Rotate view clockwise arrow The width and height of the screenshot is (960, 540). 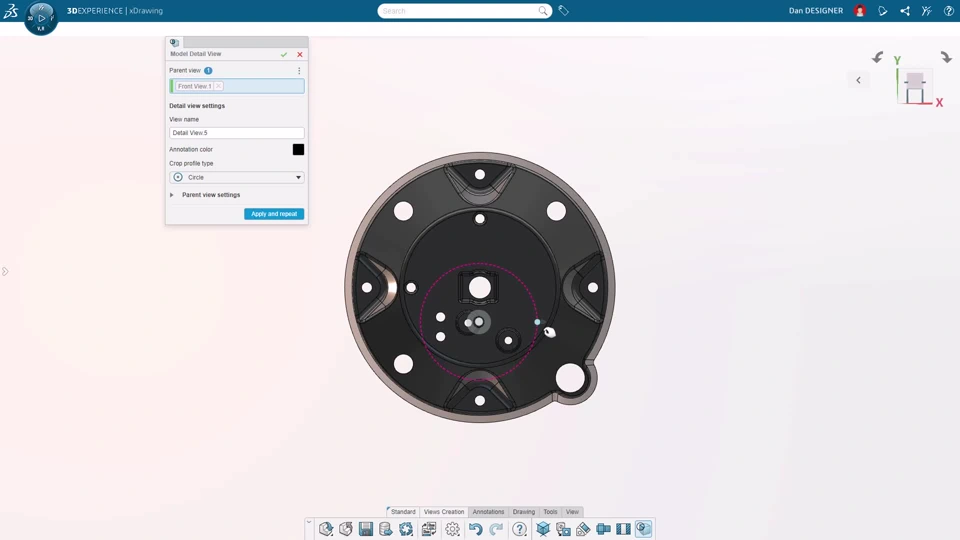pyautogui.click(x=947, y=57)
